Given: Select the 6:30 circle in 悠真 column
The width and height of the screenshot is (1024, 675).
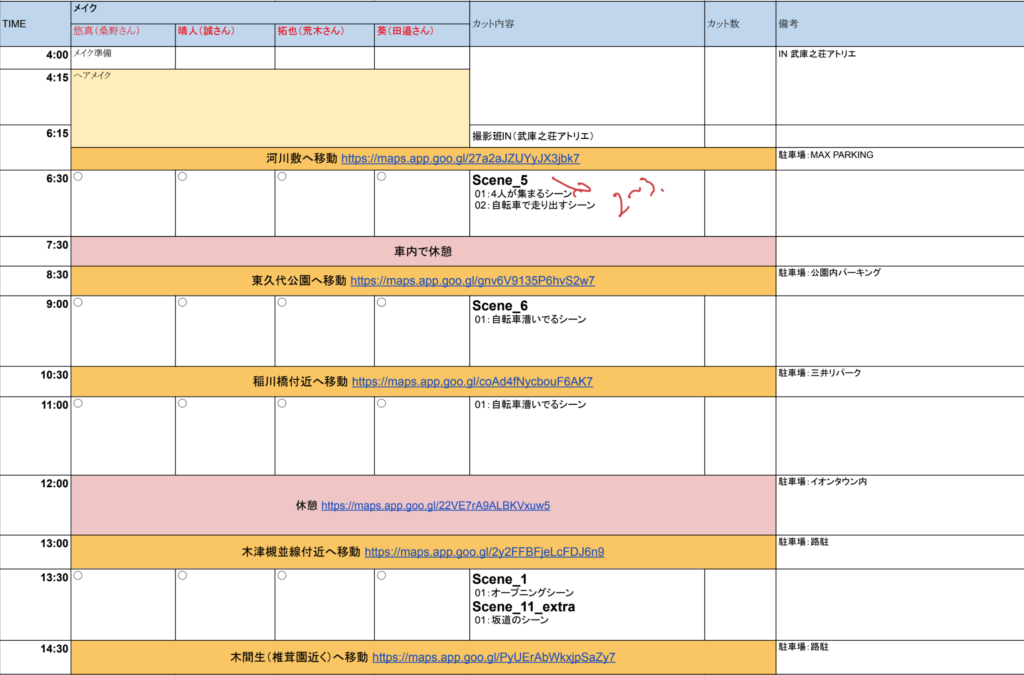Looking at the screenshot, I should pos(78,177).
